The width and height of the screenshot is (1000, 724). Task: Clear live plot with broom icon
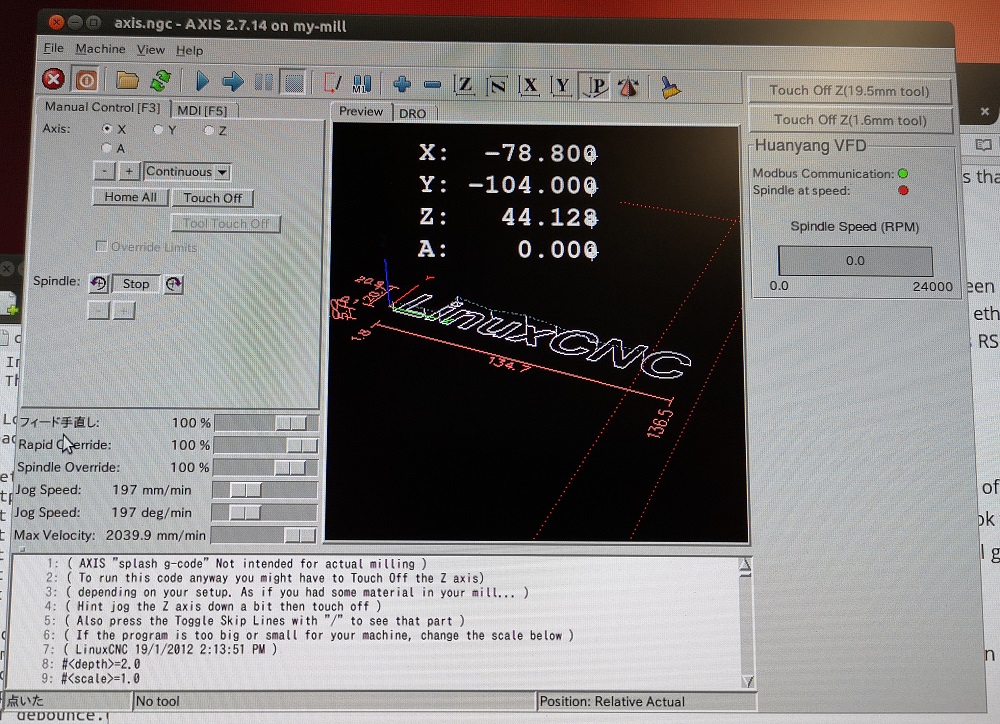[x=669, y=87]
